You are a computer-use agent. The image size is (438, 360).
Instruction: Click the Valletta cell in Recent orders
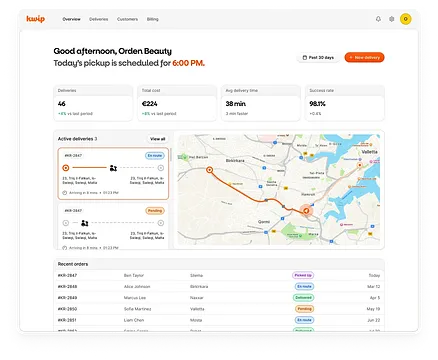click(197, 309)
